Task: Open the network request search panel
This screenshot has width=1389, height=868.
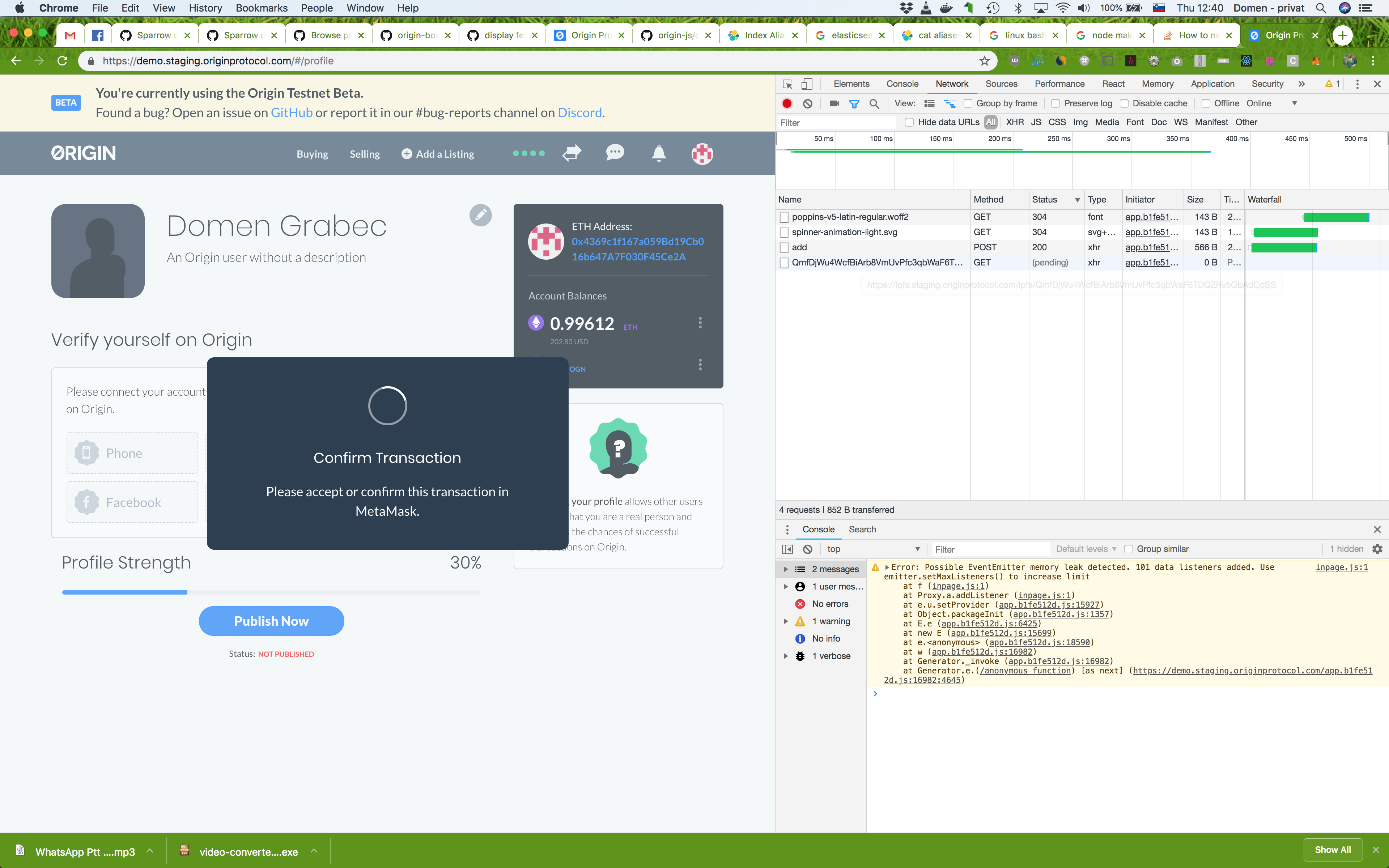Action: (874, 103)
